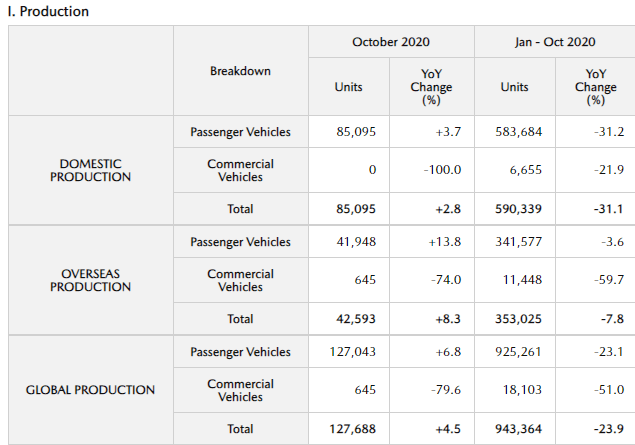635x445 pixels.
Task: Click the GLOBAL PRODUCTION row label
Action: point(91,390)
